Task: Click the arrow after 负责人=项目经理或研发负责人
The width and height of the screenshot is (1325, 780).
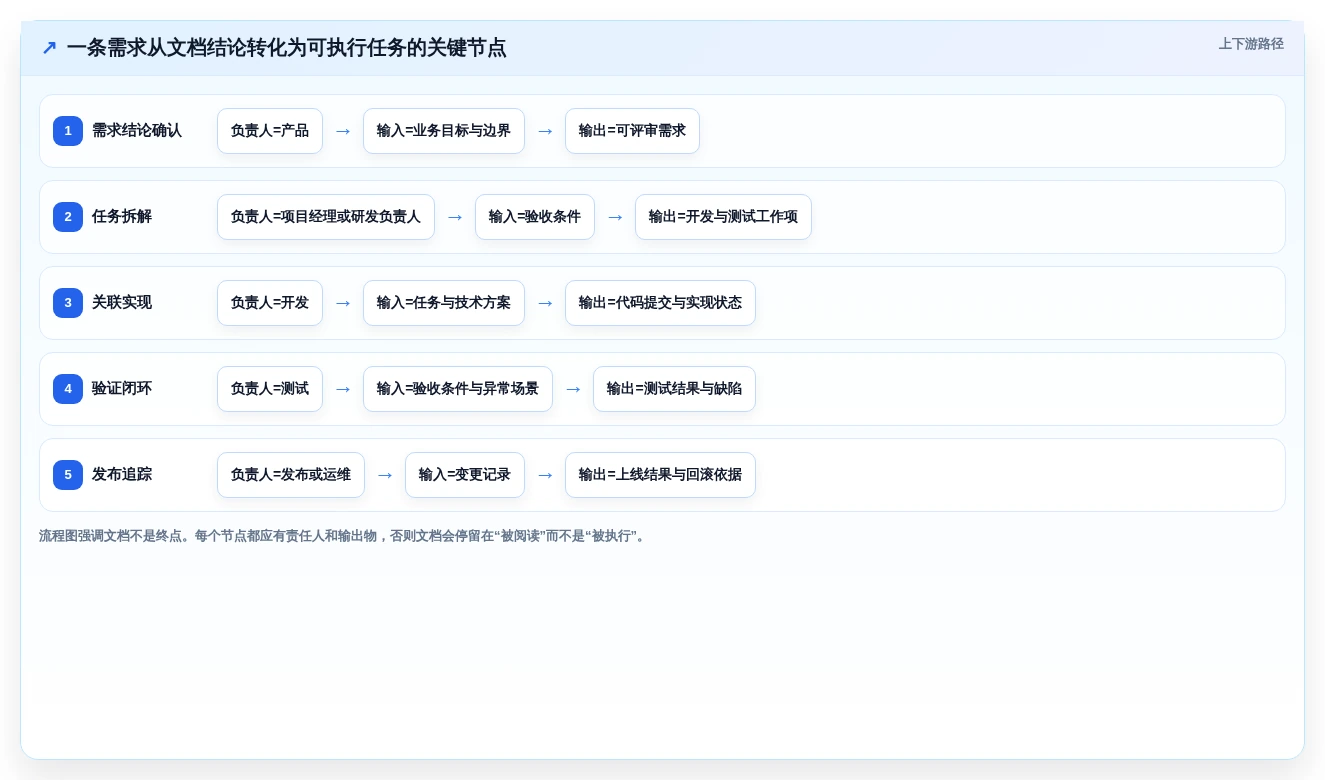Action: pos(455,217)
